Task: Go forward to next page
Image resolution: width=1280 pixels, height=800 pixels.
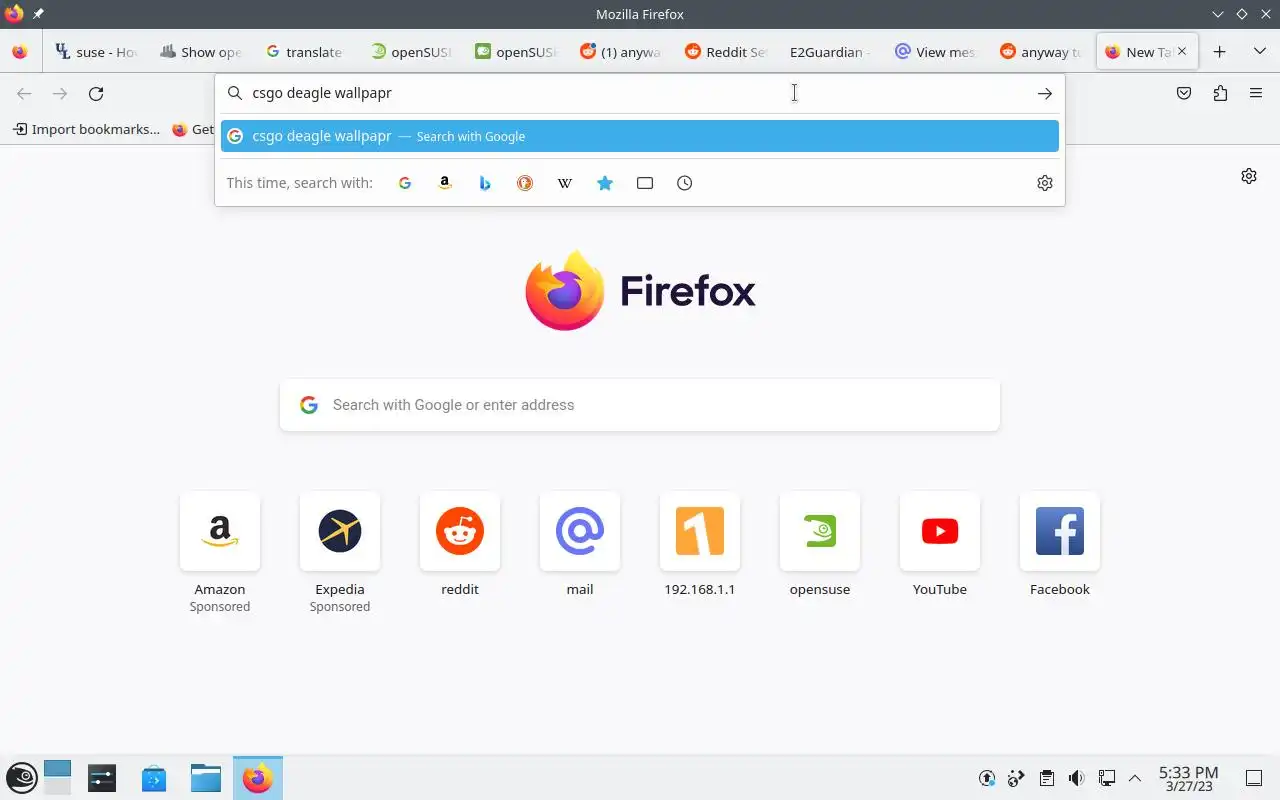Action: 60,93
